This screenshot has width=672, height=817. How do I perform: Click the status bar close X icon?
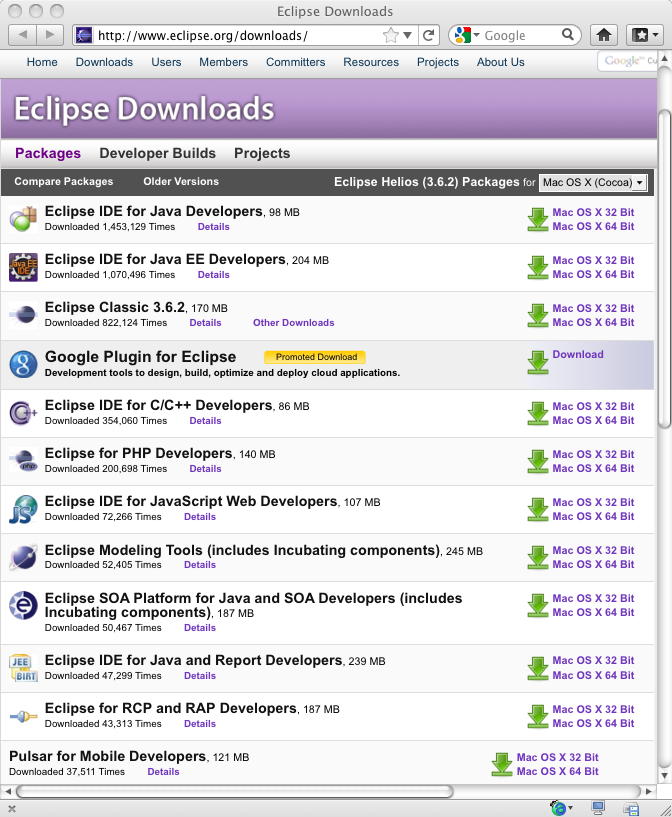coord(12,809)
